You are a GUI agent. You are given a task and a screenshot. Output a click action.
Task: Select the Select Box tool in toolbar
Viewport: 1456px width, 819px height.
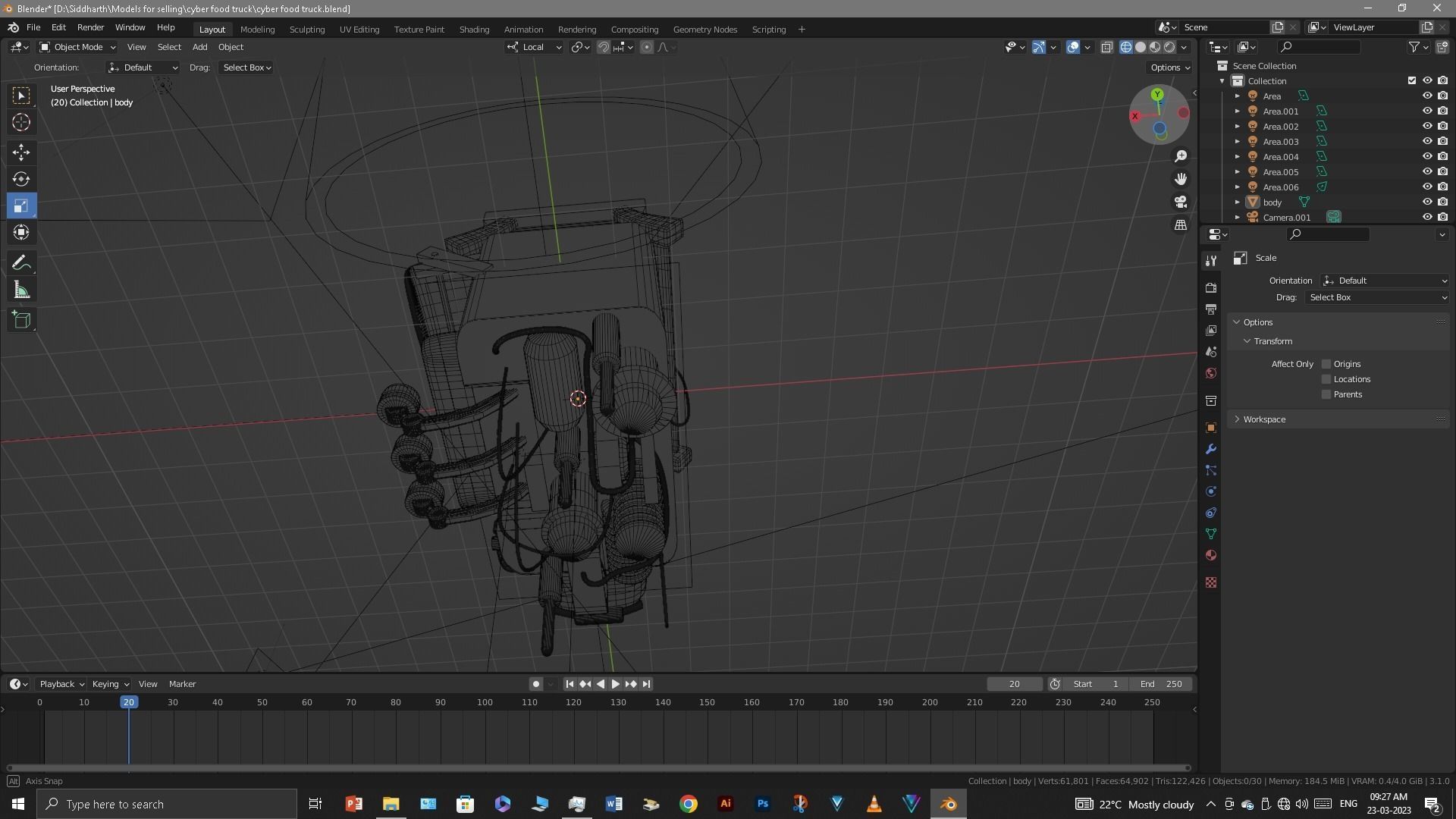(x=21, y=96)
